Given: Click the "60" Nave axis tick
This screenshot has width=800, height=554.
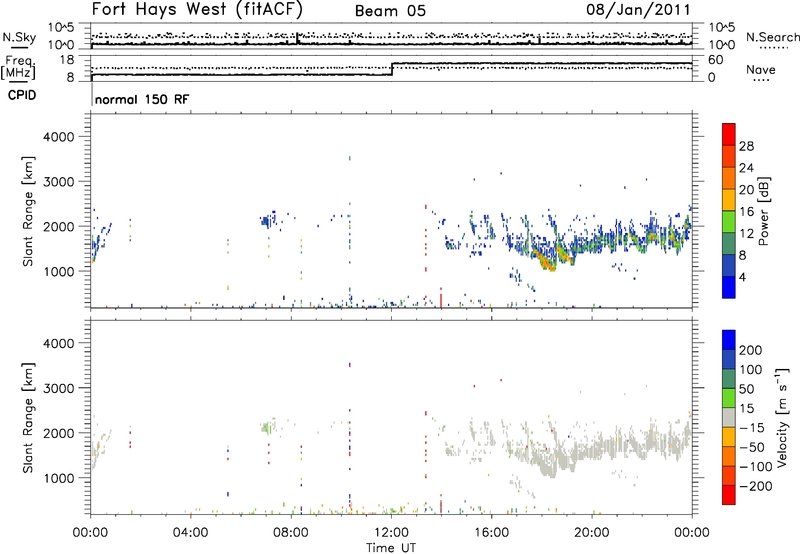Looking at the screenshot, I should pyautogui.click(x=715, y=60).
